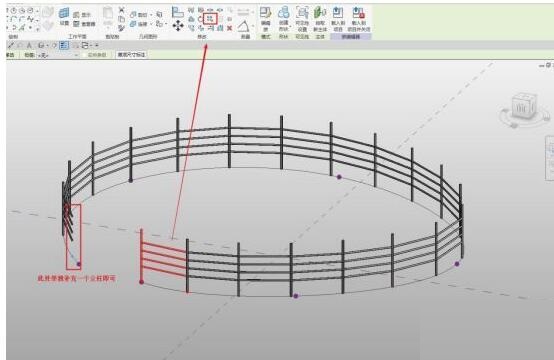The height and width of the screenshot is (360, 554).
Task: Activate the Move tool with four arrows
Action: click(x=178, y=25)
